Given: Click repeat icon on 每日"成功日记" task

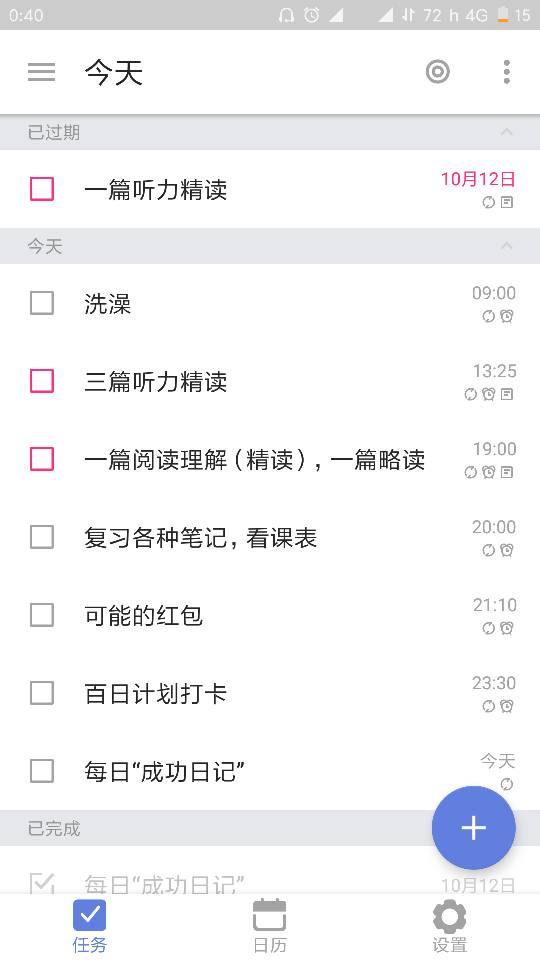Looking at the screenshot, I should [x=506, y=784].
